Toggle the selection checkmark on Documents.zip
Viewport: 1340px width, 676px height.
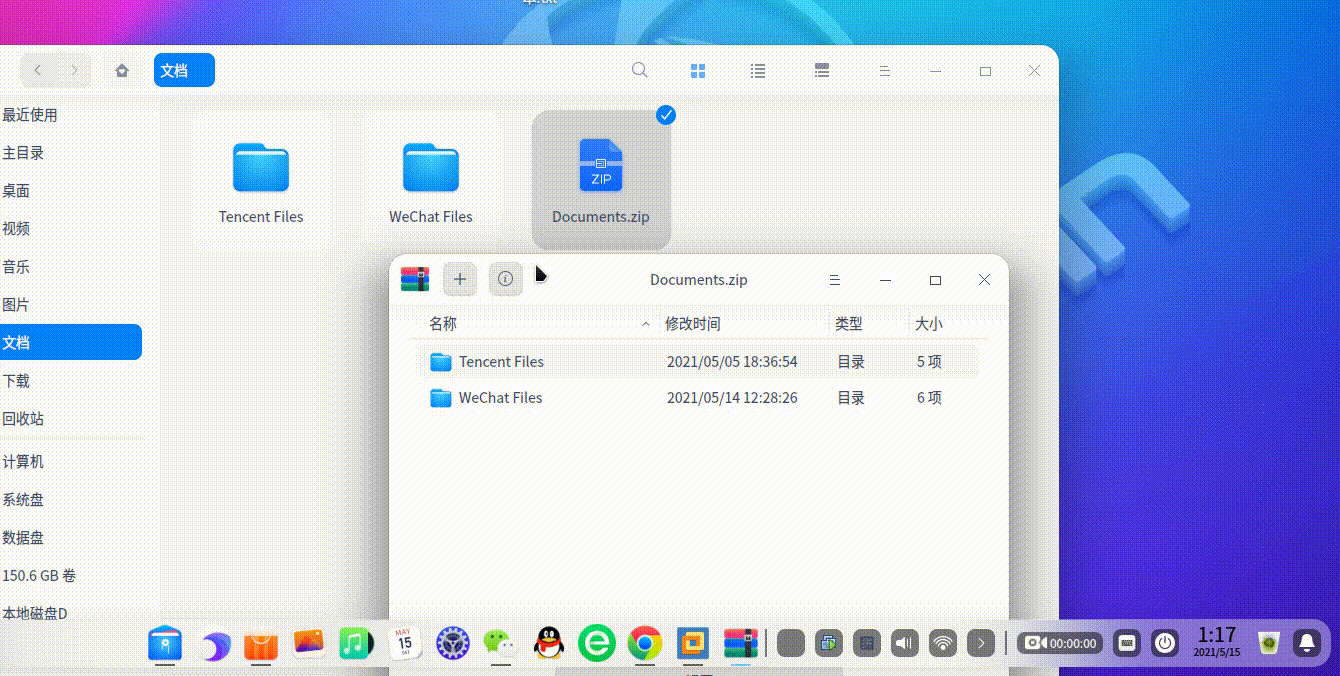[666, 115]
